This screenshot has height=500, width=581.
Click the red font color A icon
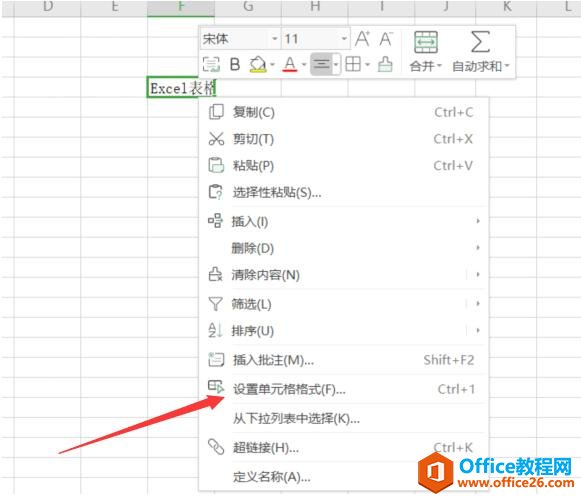coord(290,64)
